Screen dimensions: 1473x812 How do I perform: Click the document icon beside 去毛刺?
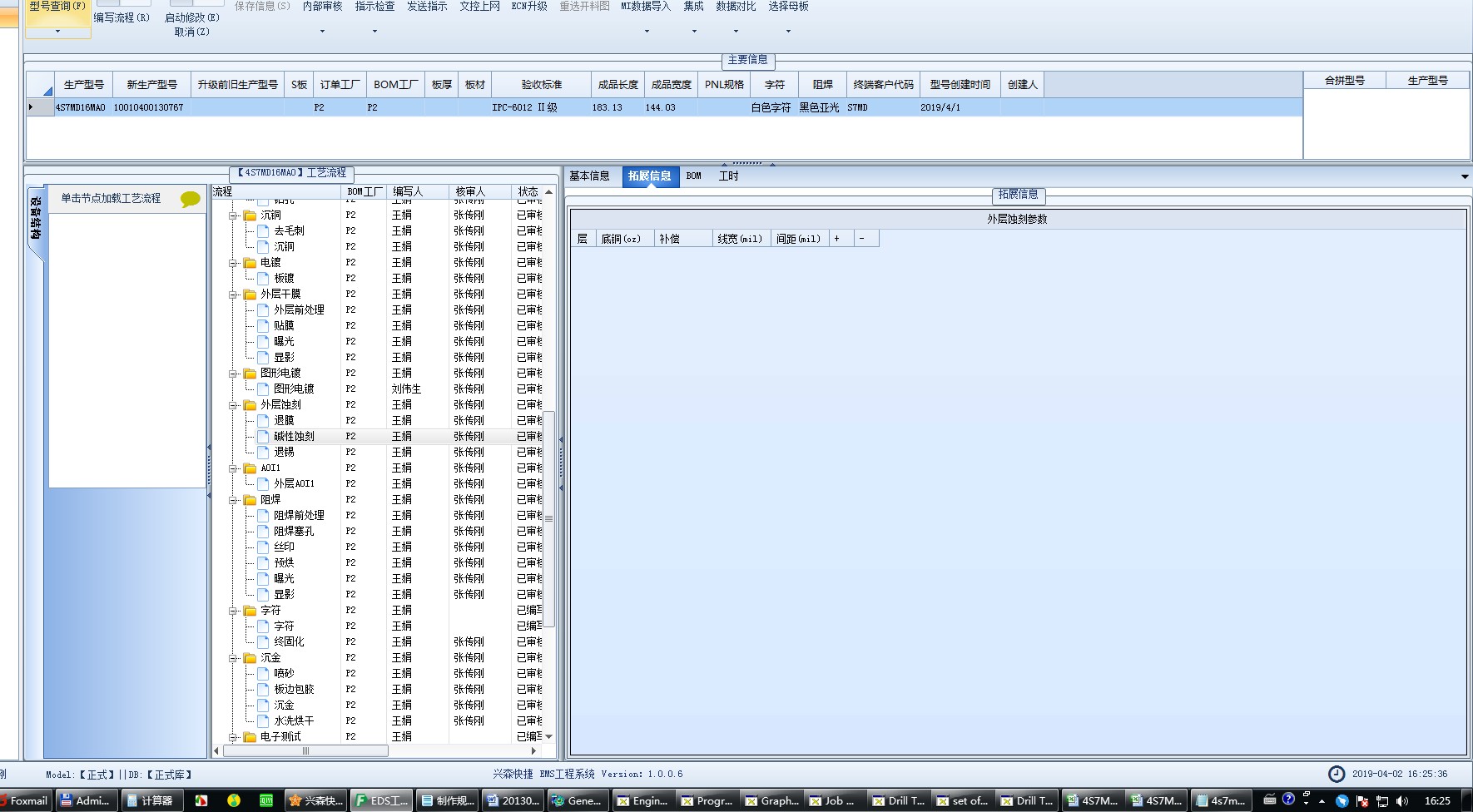[x=264, y=230]
